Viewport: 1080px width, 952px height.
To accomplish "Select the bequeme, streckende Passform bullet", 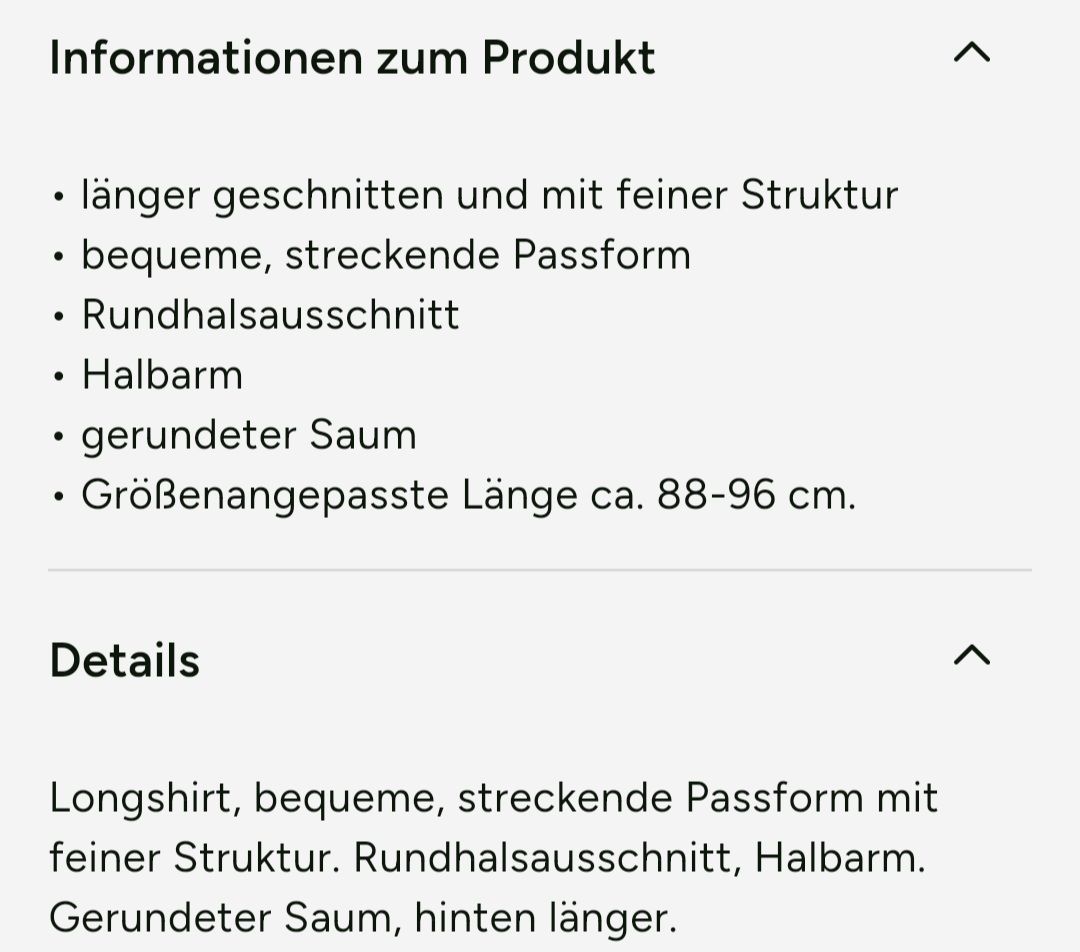I will [x=386, y=256].
